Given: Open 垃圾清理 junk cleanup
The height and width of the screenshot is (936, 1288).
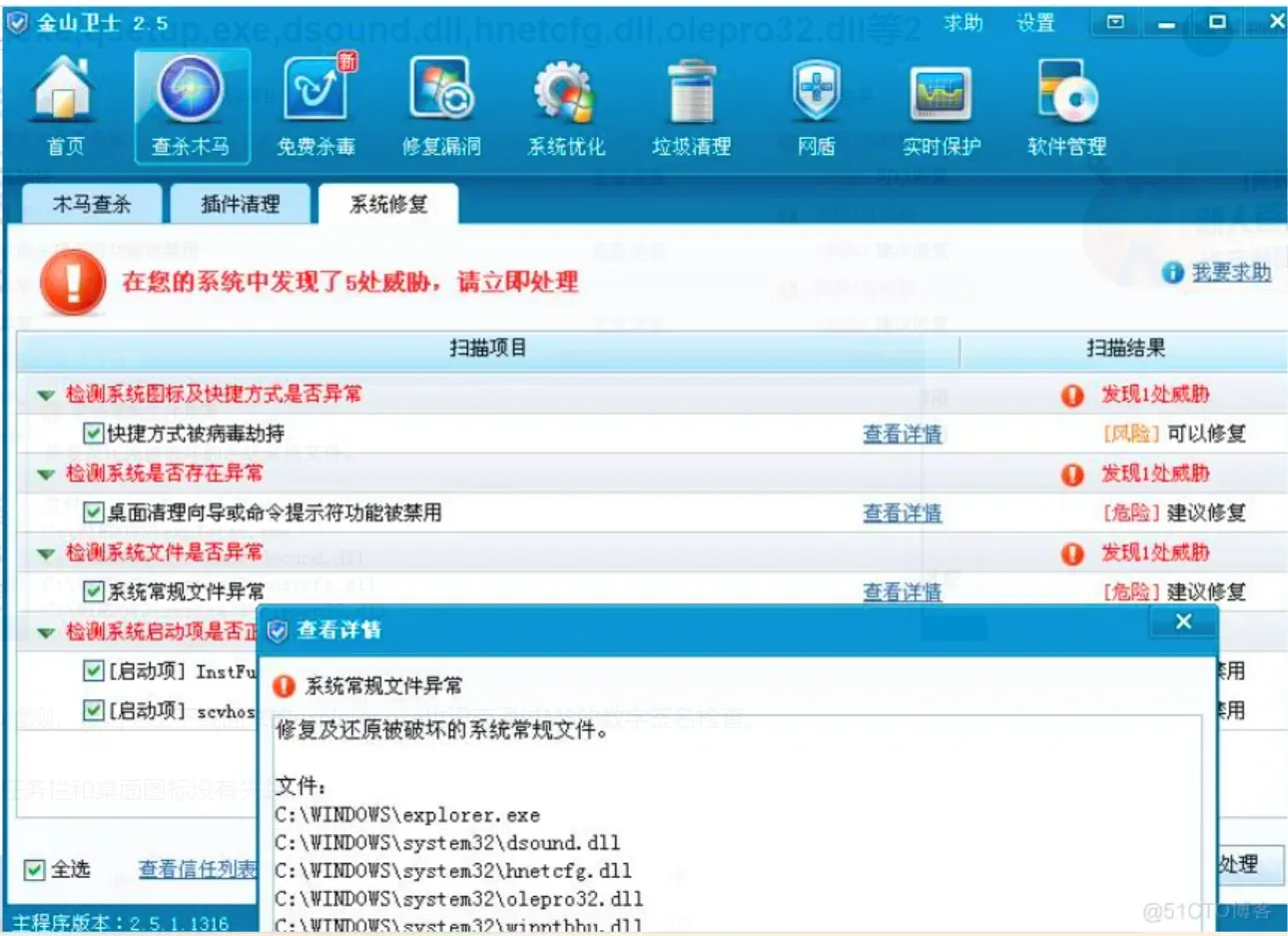Looking at the screenshot, I should click(691, 104).
